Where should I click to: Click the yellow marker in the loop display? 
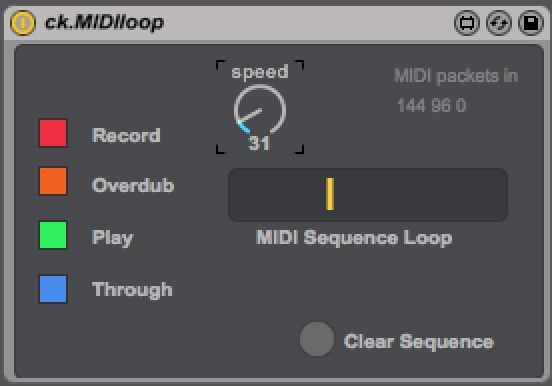tap(330, 194)
